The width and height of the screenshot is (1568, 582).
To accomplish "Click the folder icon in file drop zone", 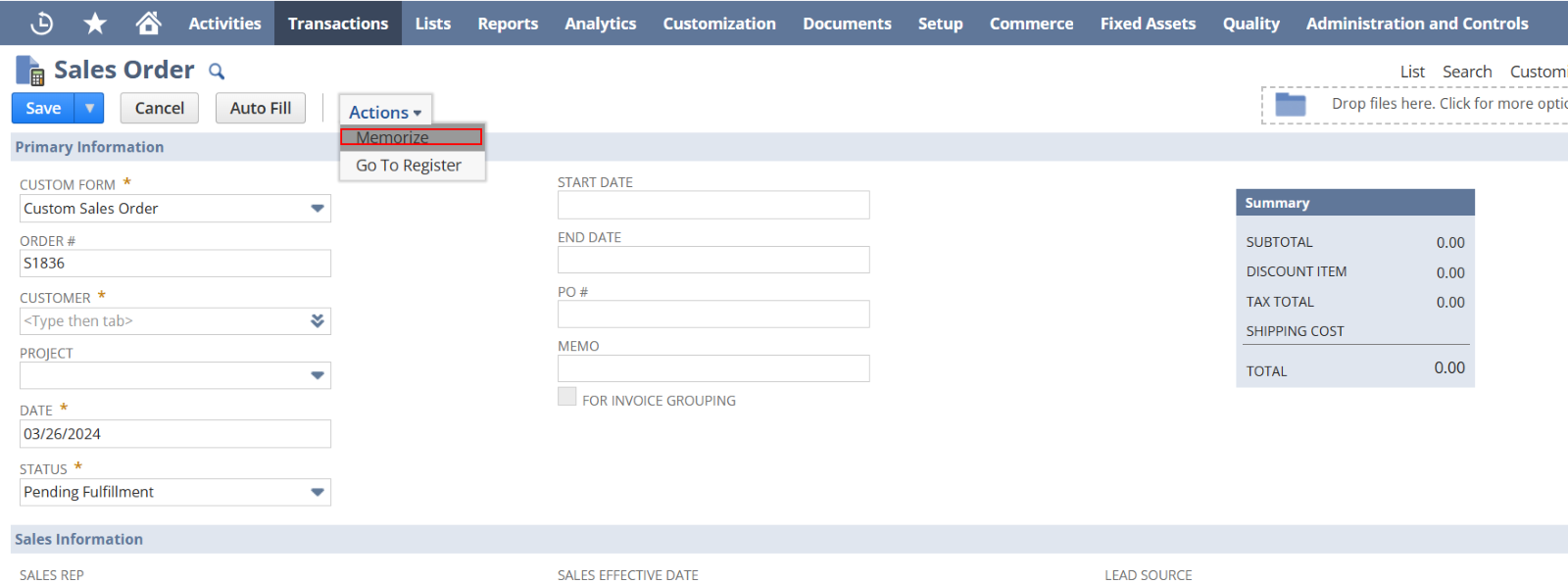I will 1290,104.
